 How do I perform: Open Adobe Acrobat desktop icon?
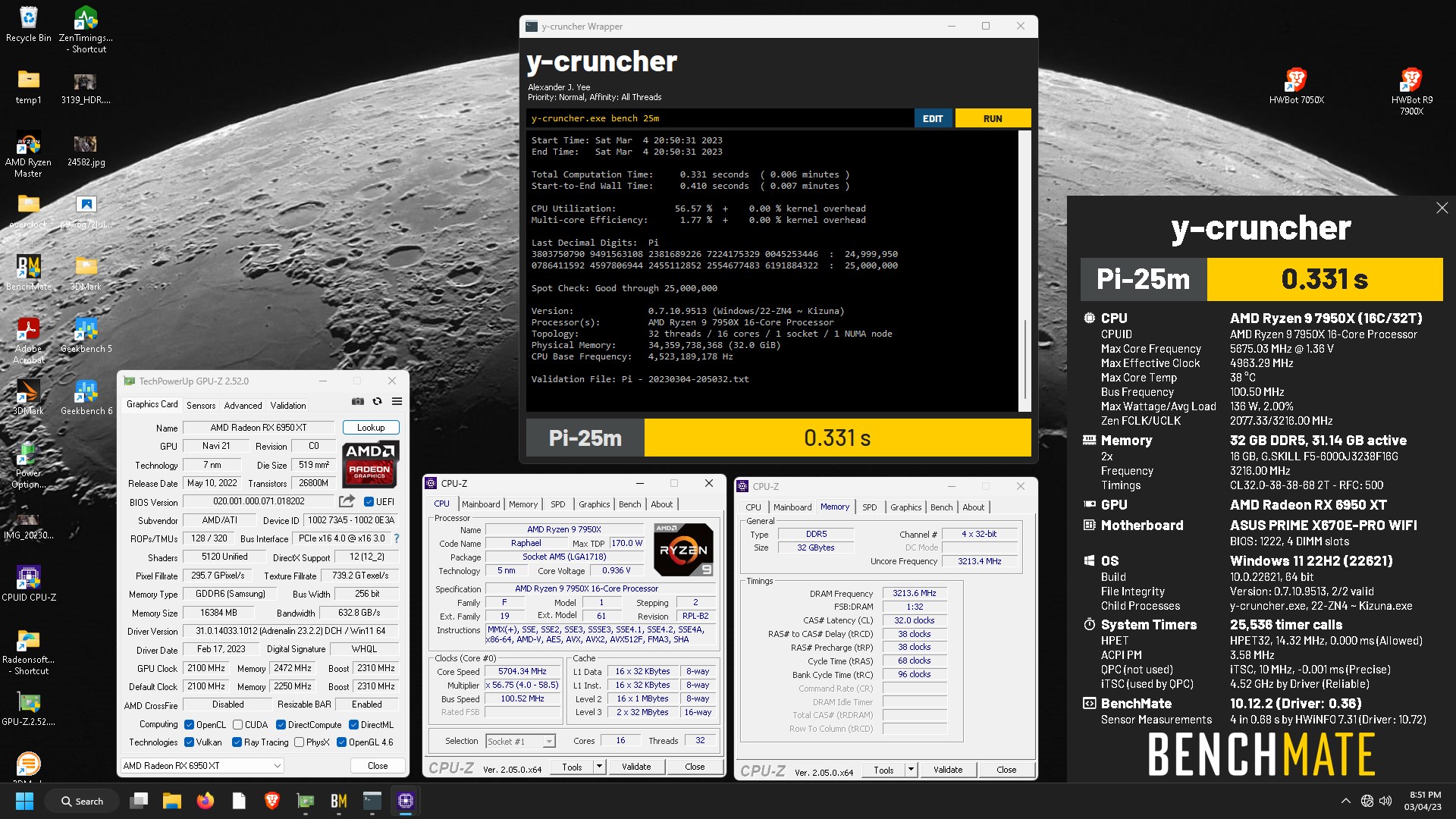point(28,340)
